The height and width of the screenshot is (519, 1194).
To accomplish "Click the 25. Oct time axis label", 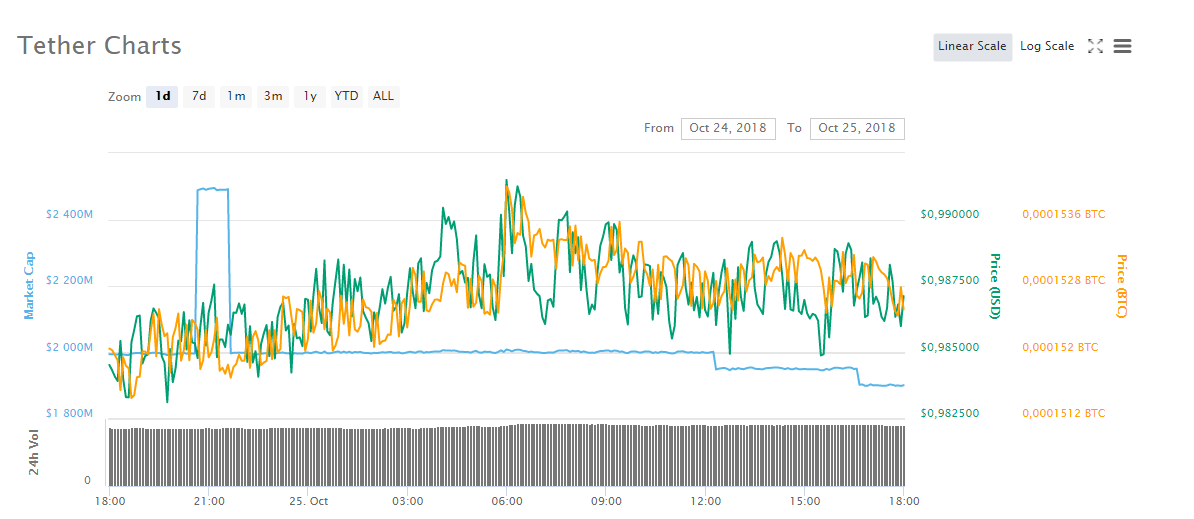I will pos(308,501).
